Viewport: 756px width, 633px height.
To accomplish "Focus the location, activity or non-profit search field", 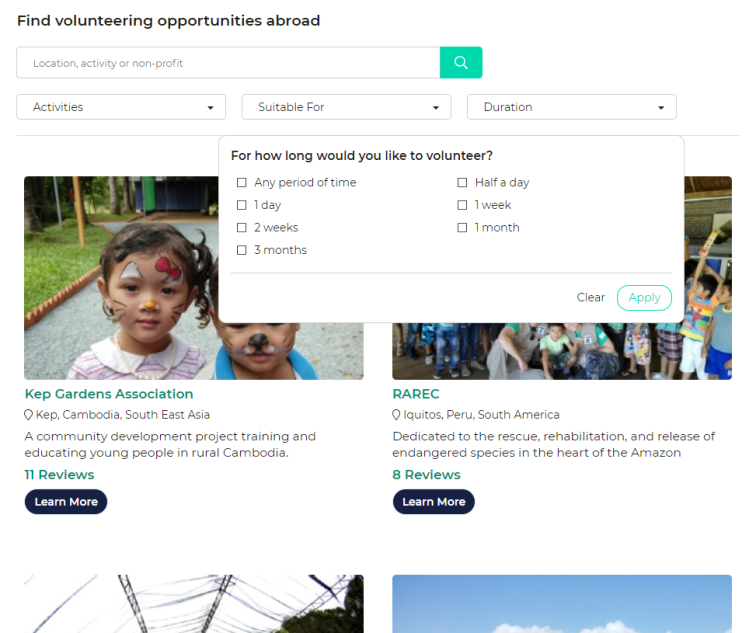I will click(228, 63).
